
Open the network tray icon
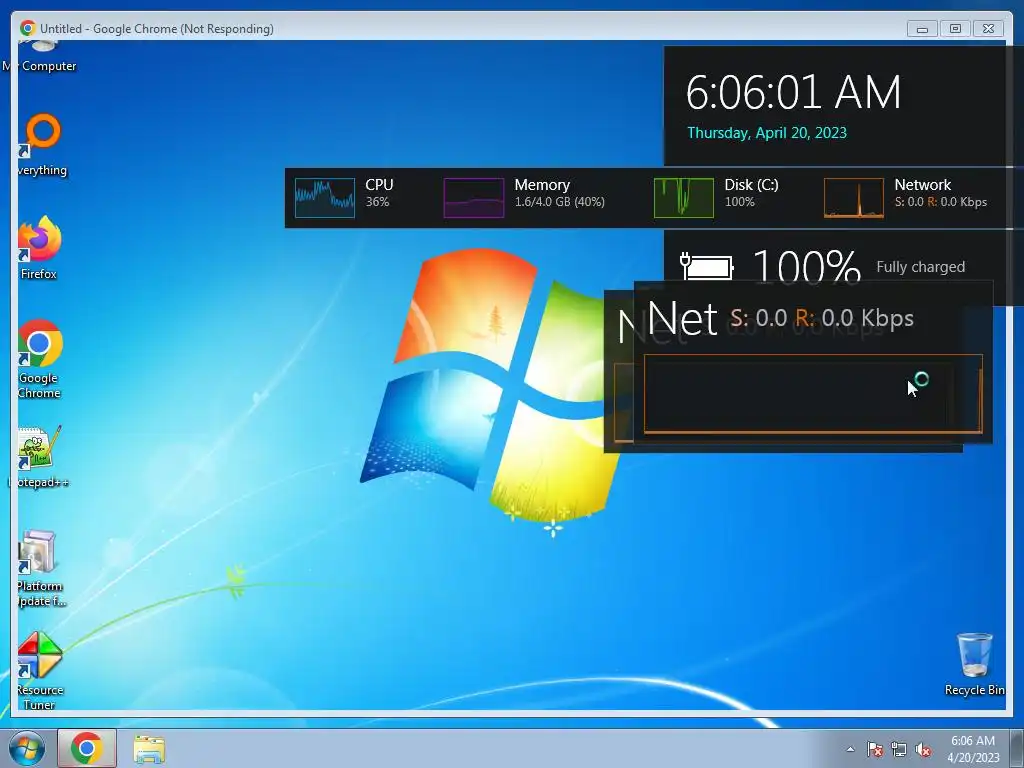pyautogui.click(x=899, y=749)
